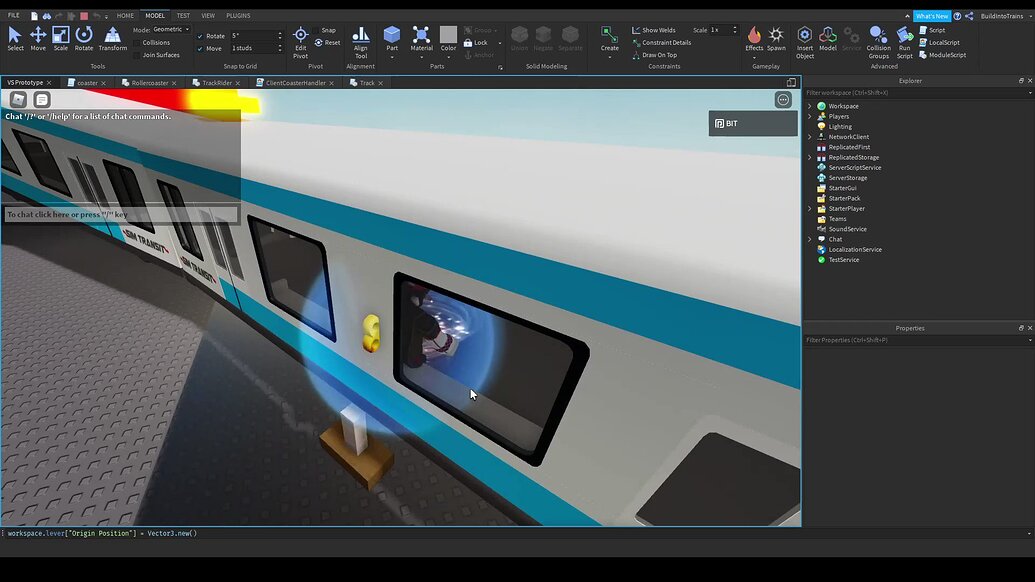
Task: Toggle the Move snap checkbox
Action: [200, 48]
